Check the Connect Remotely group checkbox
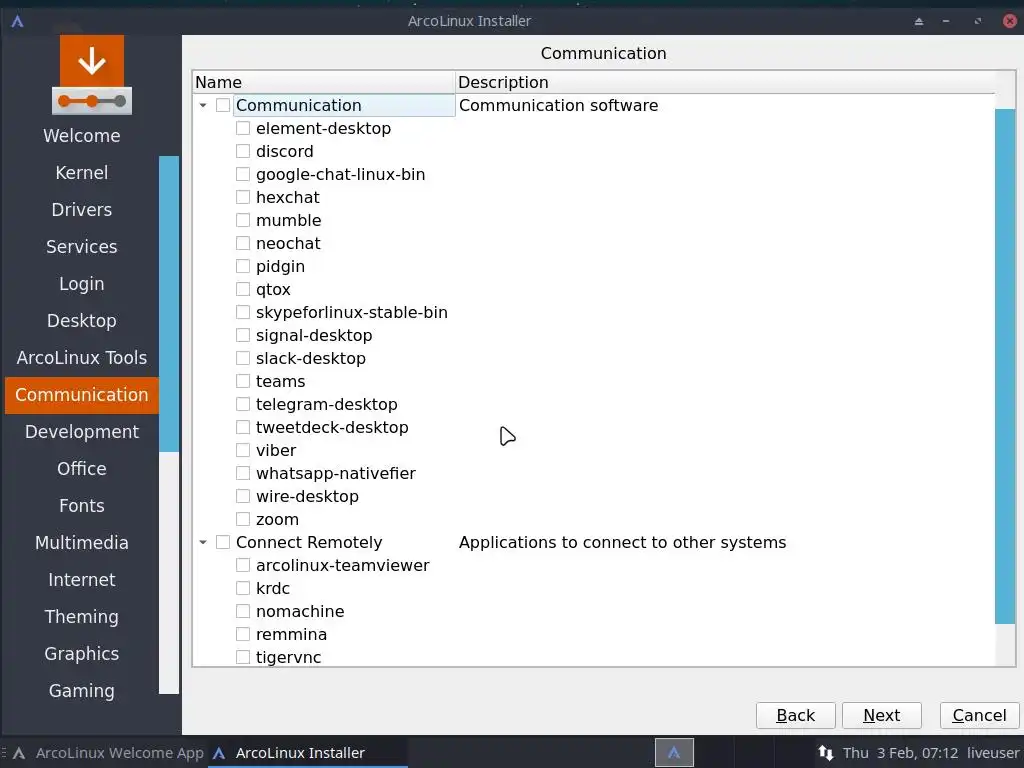 pyautogui.click(x=223, y=542)
